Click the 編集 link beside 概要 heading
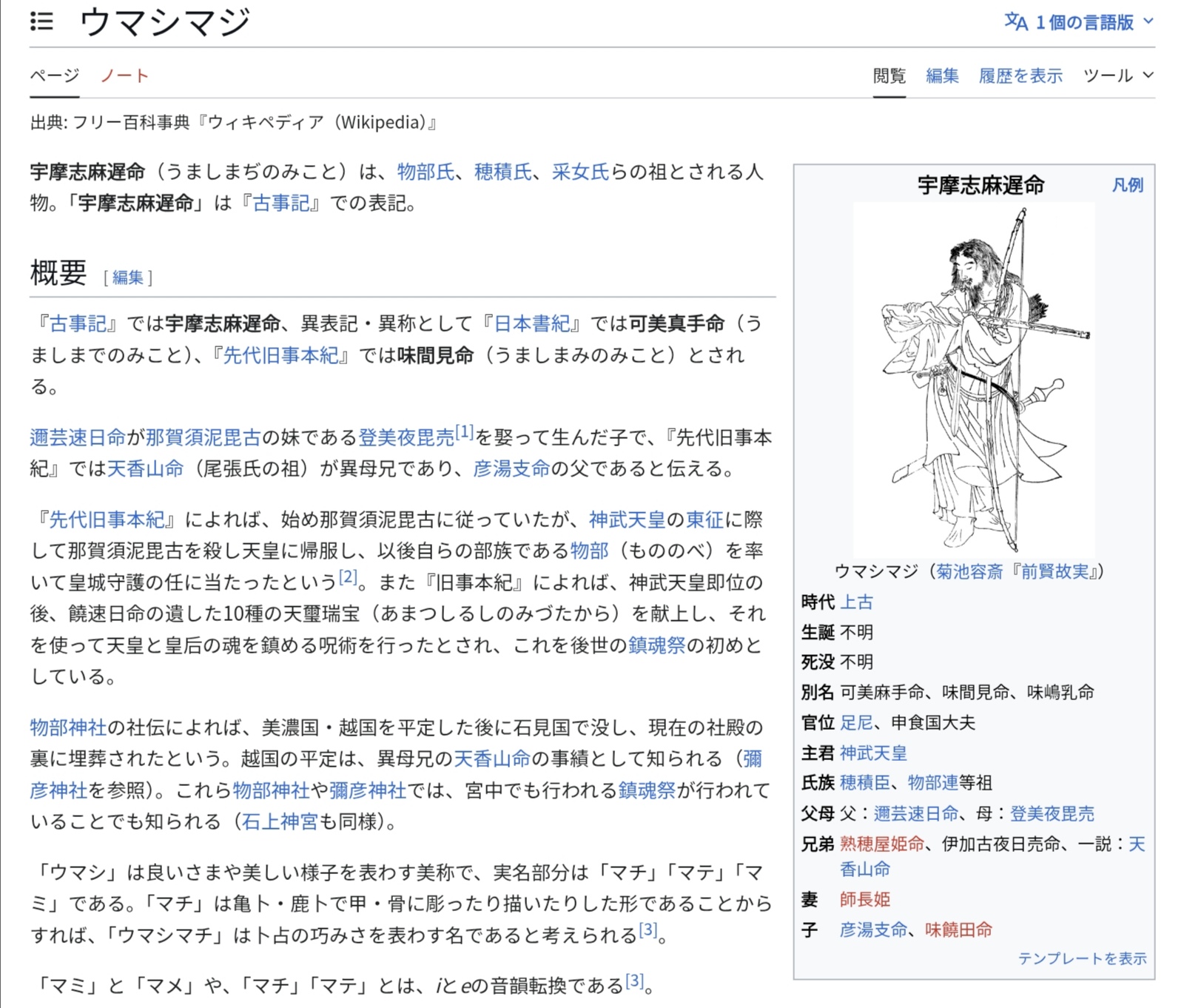 [127, 278]
